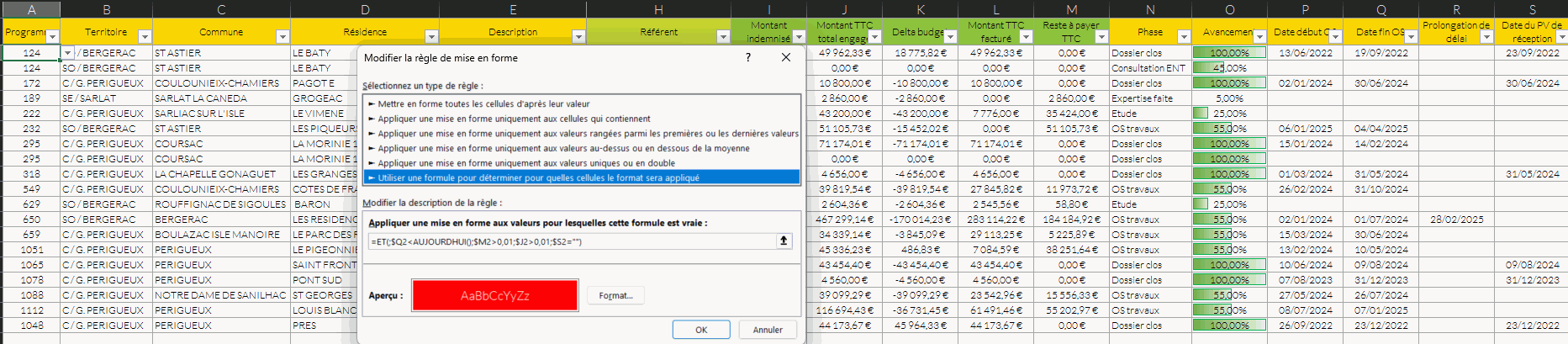Viewport: 1568px width, 344px height.
Task: Open the data validation dropdown beside cell A2
Action: pos(67,53)
